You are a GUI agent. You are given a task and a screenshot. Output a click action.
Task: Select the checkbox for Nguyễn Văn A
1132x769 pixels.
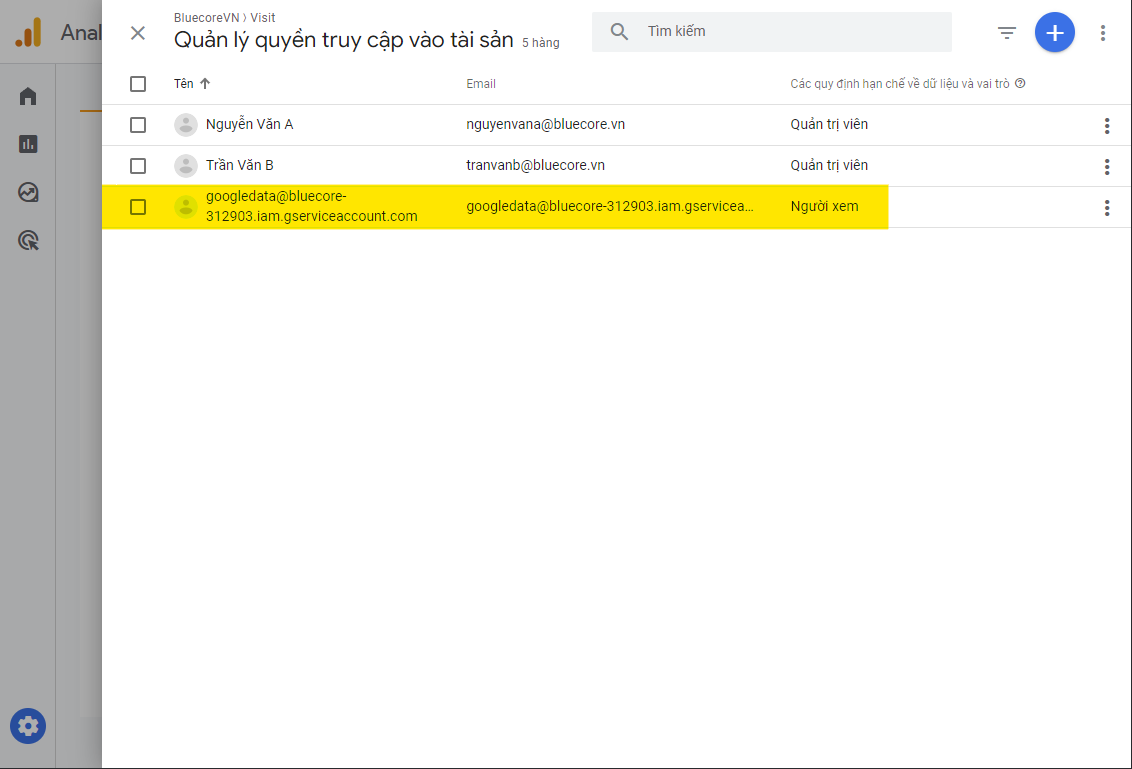pyautogui.click(x=138, y=125)
